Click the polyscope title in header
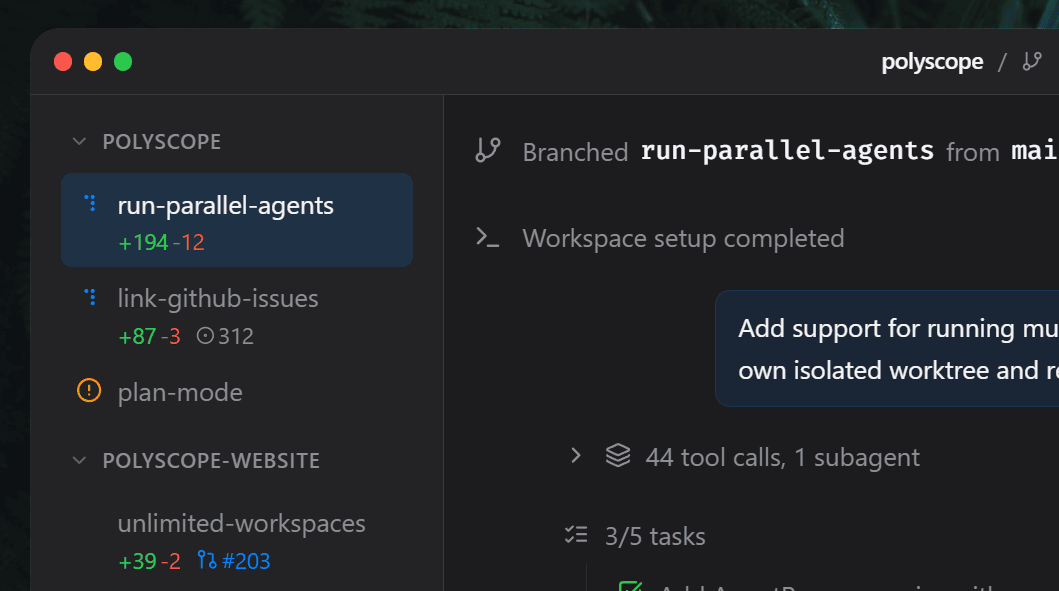This screenshot has height=591, width=1059. [932, 62]
